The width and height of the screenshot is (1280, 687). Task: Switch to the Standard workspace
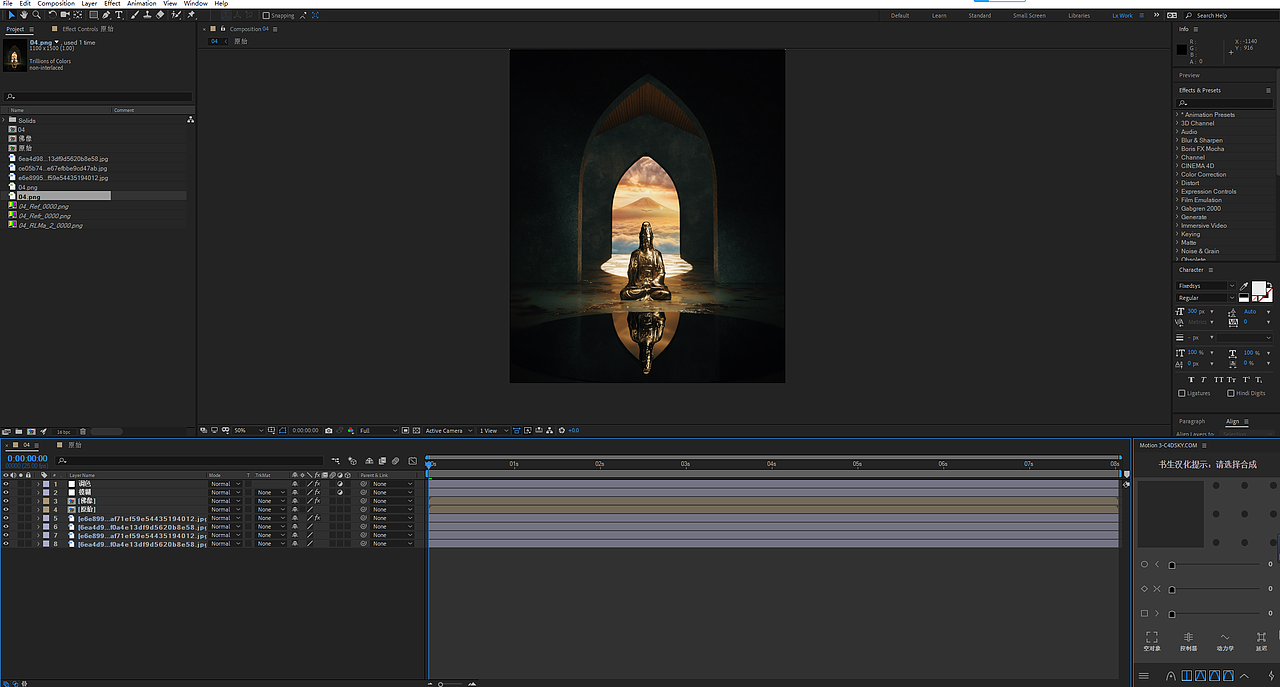click(980, 15)
